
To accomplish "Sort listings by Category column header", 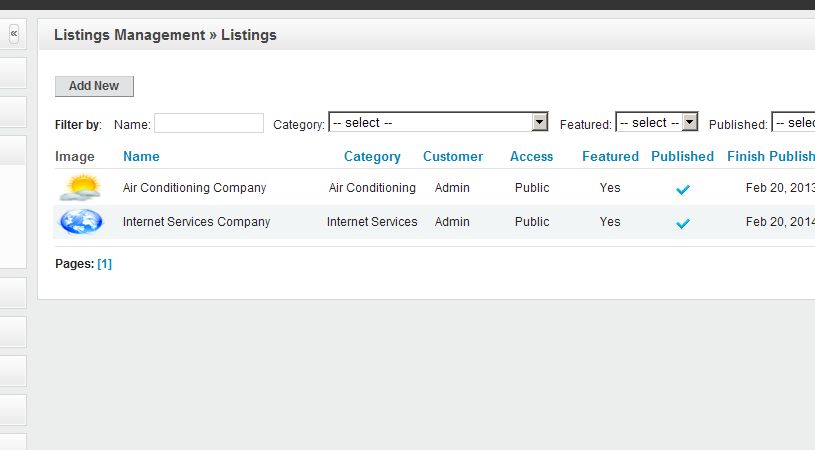I will click(372, 156).
